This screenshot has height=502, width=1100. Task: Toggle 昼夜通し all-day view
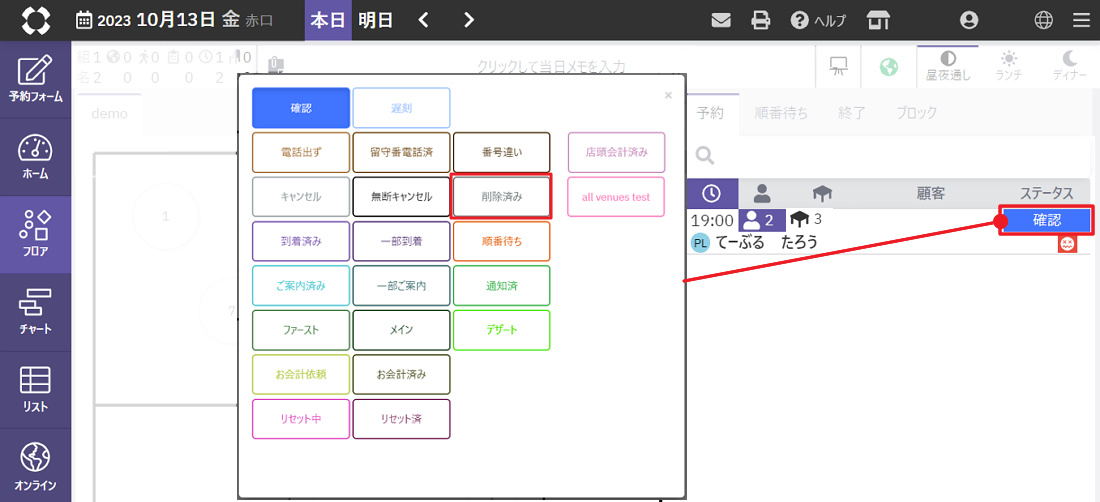click(948, 66)
